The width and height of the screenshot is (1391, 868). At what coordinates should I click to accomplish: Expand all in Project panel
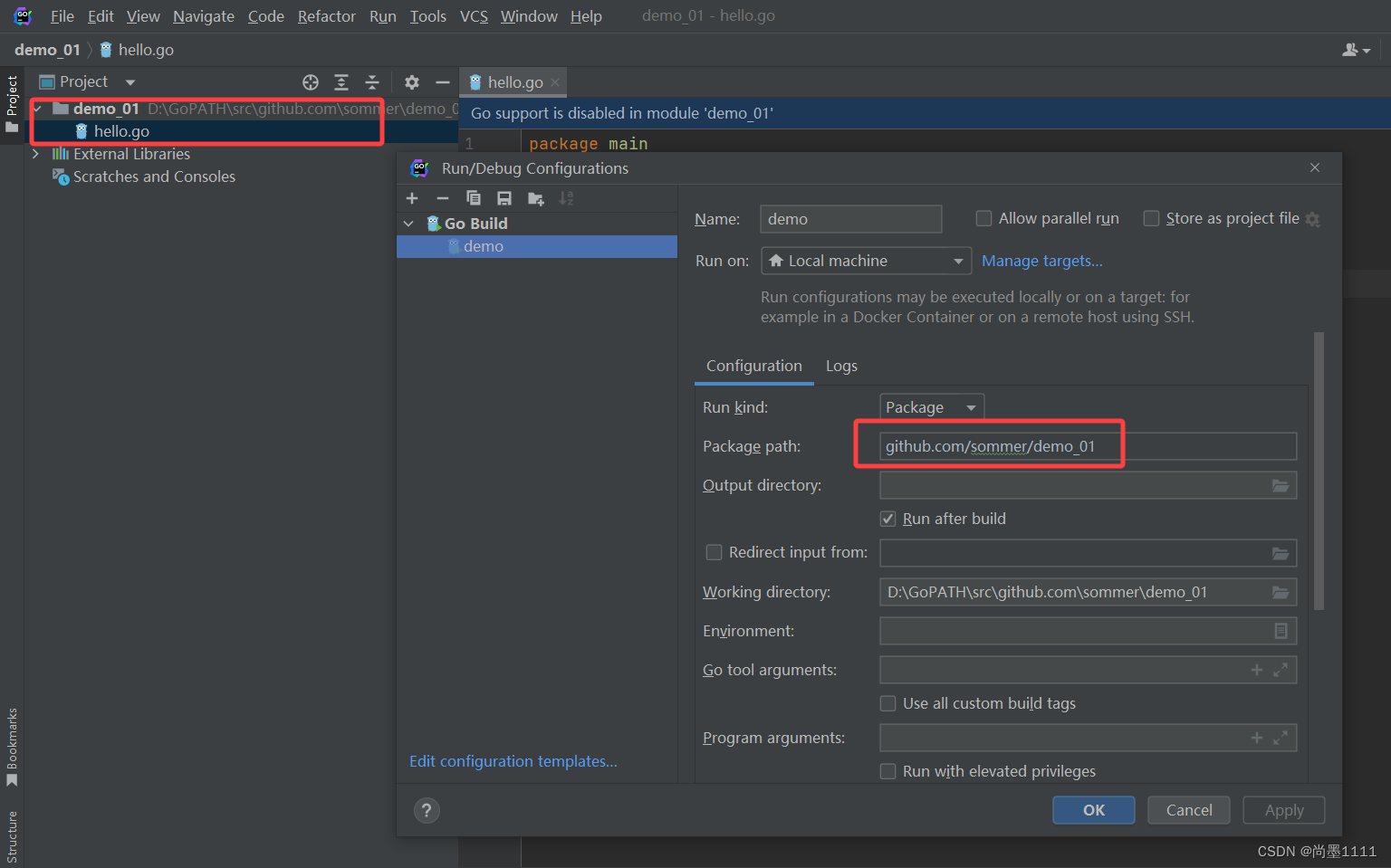click(341, 82)
